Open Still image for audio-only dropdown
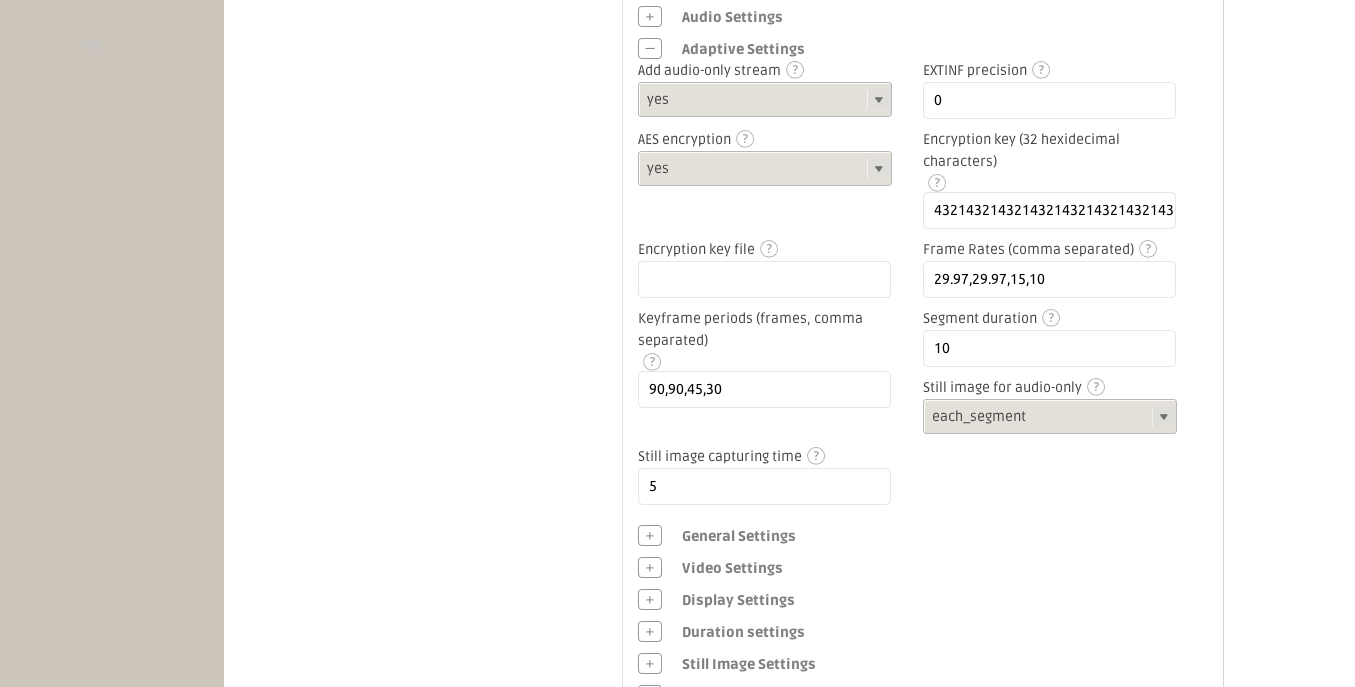Screen dimensions: 1355x687 pyautogui.click(x=1049, y=417)
